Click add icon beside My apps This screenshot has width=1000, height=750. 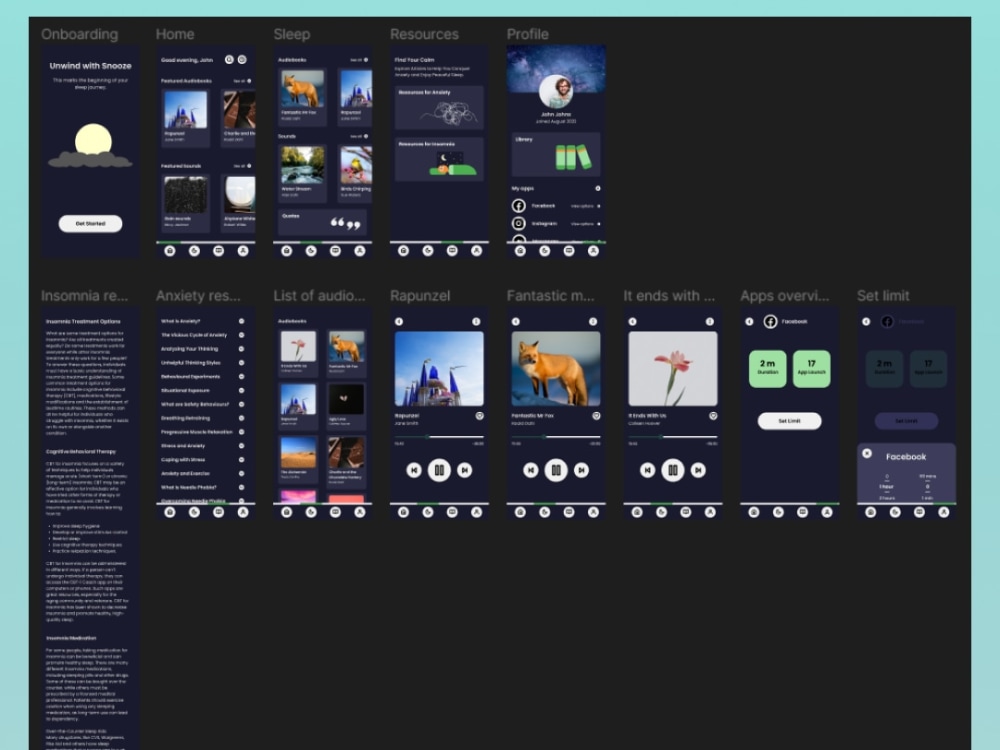coord(598,188)
